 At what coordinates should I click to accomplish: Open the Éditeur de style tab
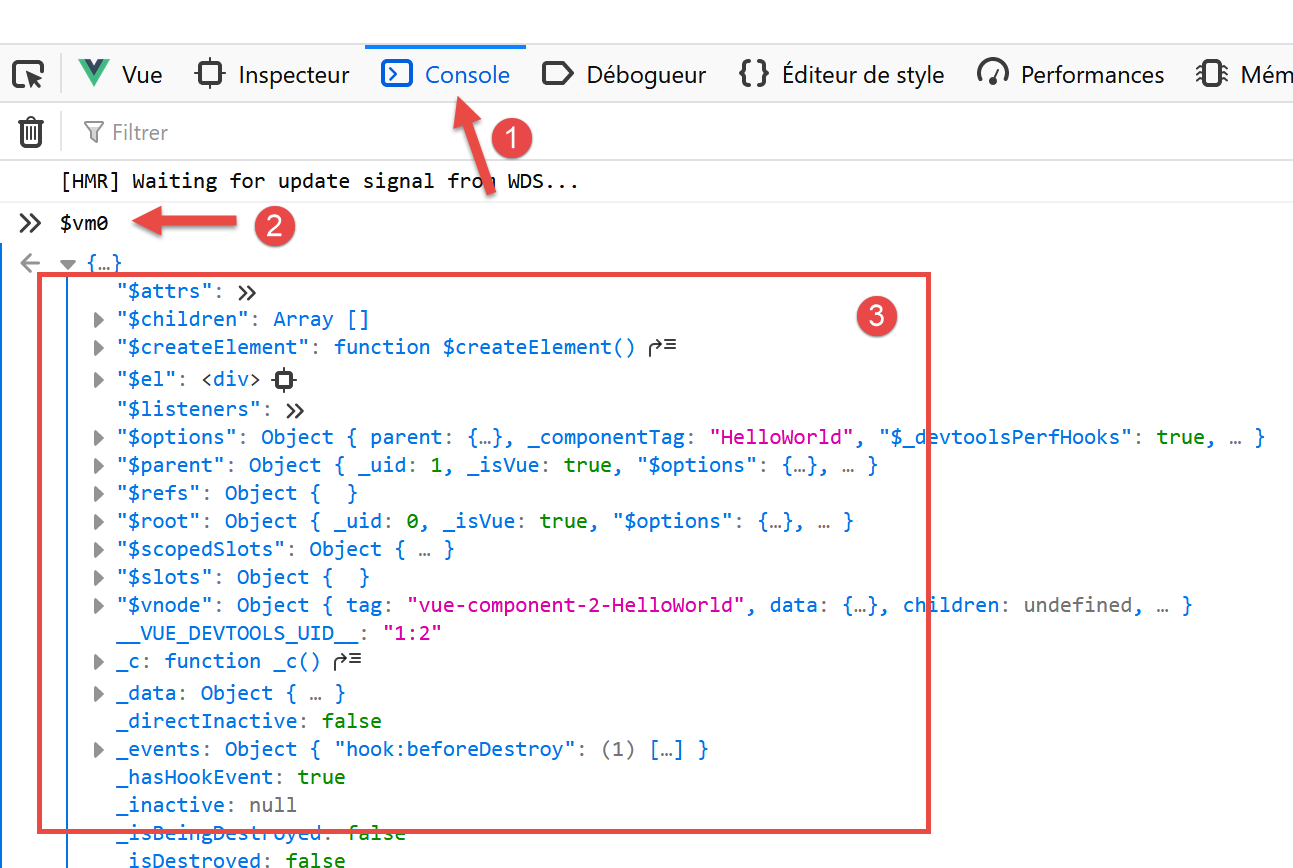[x=841, y=75]
